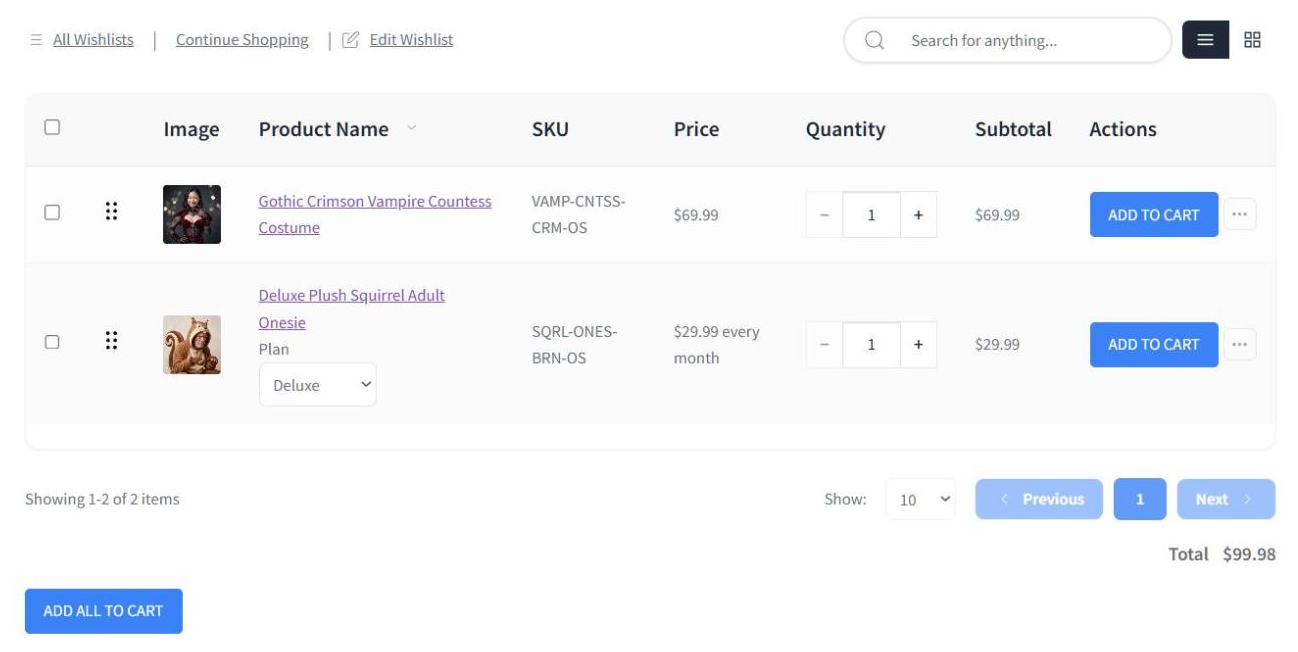Select page 1 in pagination

(x=1140, y=499)
